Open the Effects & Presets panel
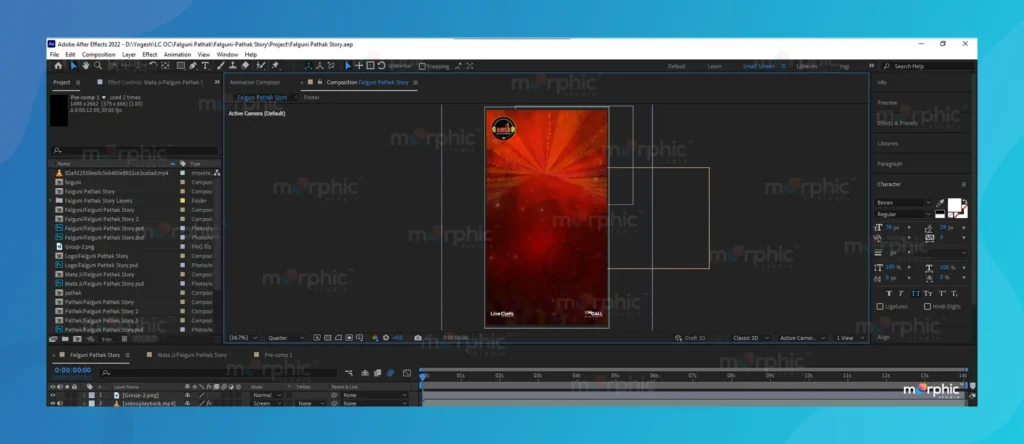 point(897,123)
